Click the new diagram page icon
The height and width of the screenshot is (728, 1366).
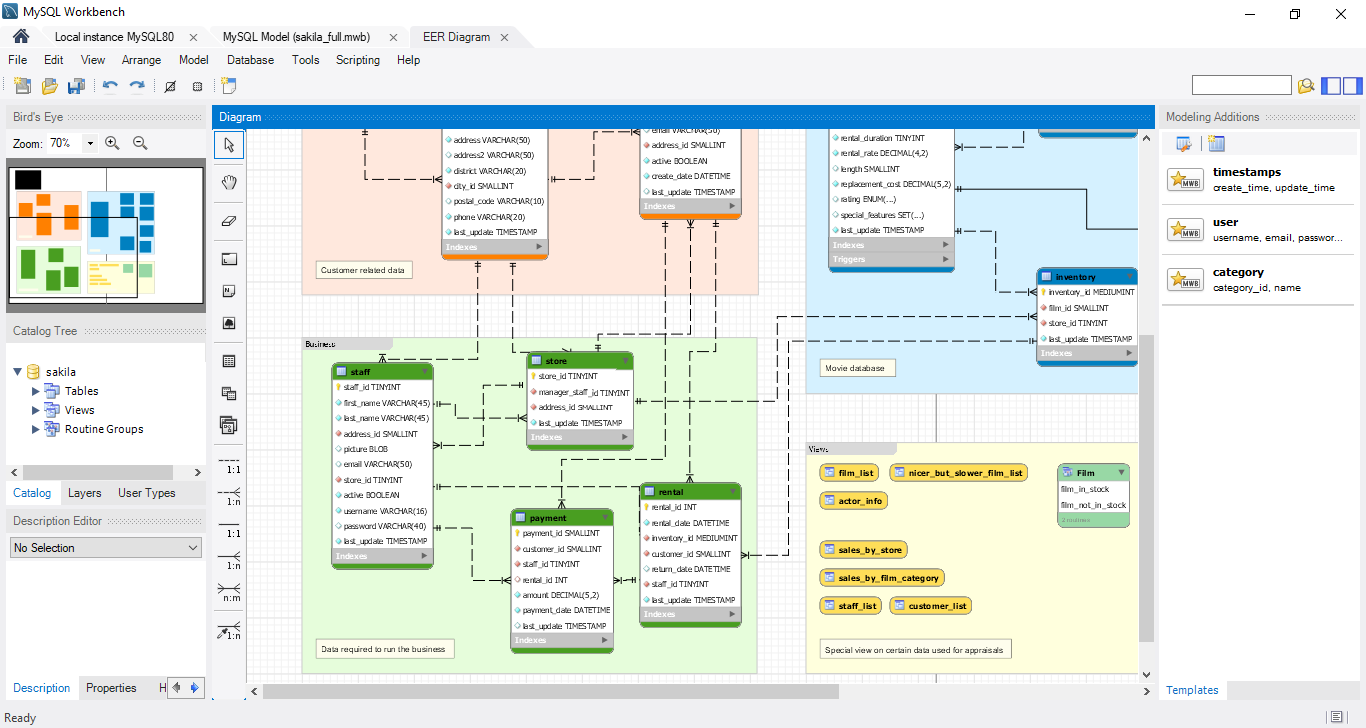point(229,86)
